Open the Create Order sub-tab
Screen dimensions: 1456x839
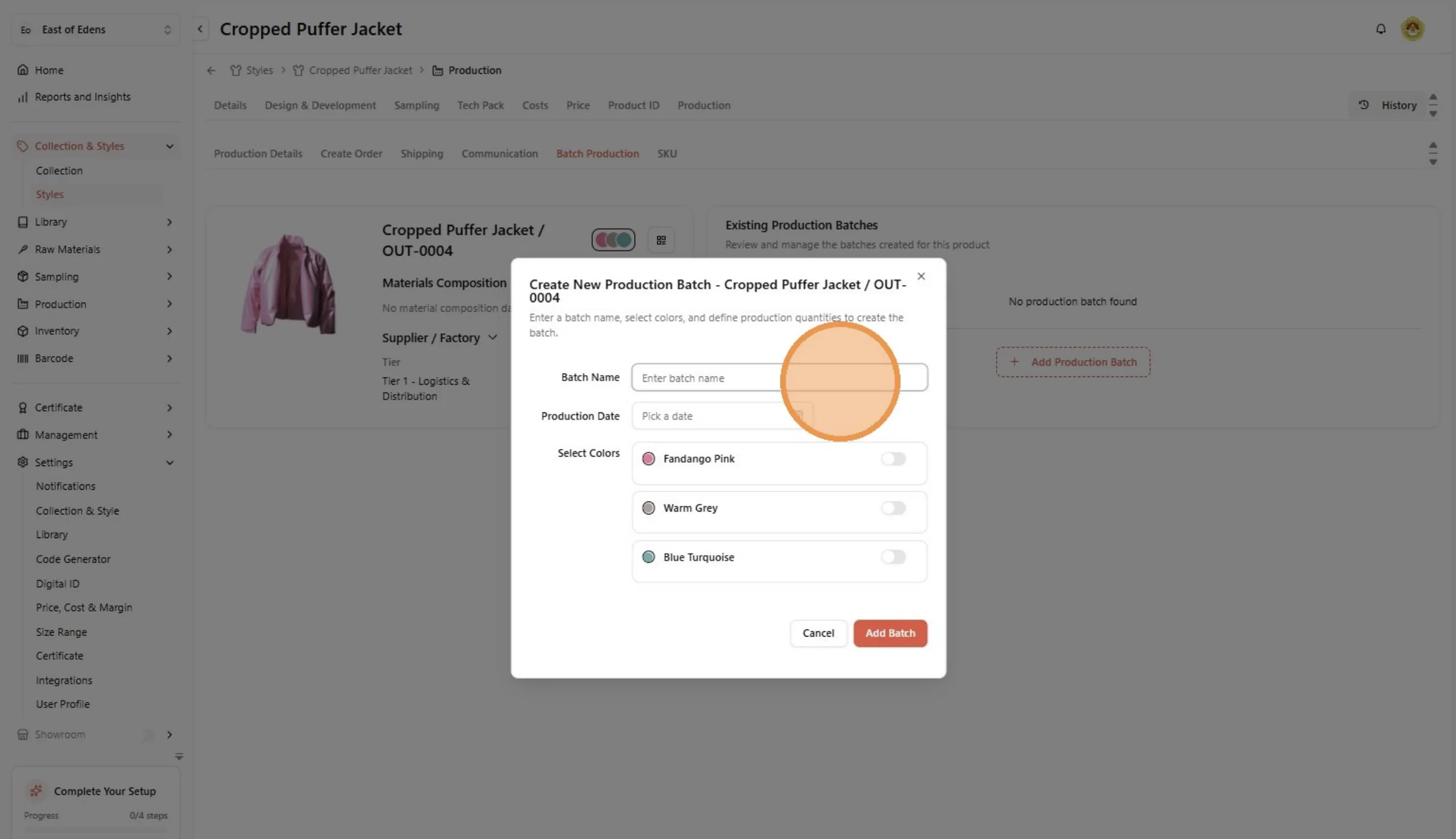(351, 154)
